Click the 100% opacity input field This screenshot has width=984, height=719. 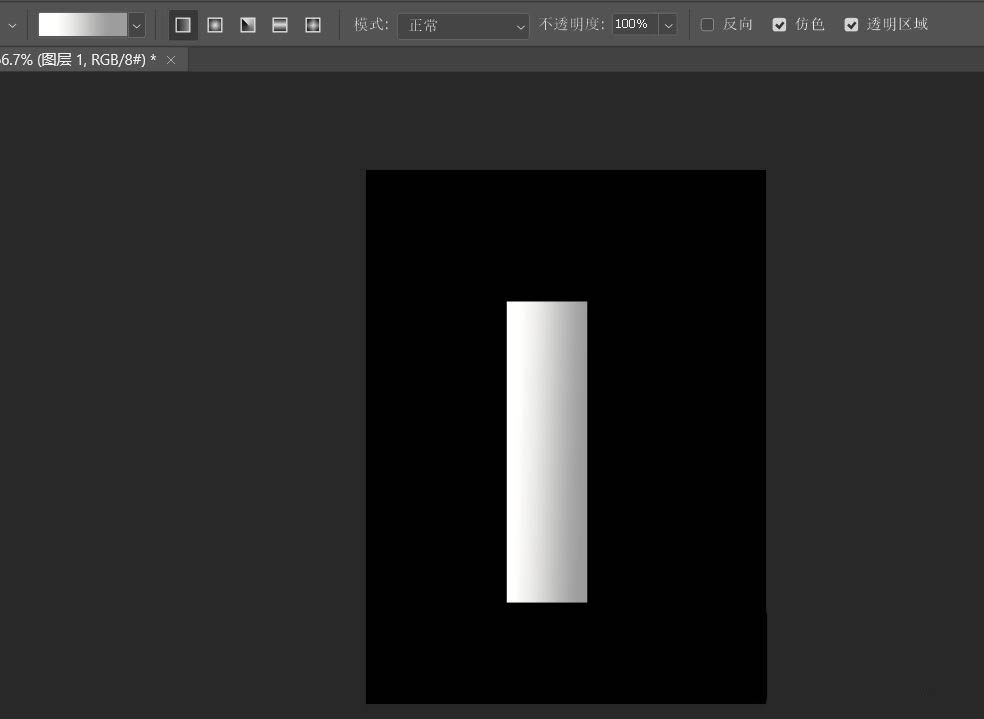631,24
